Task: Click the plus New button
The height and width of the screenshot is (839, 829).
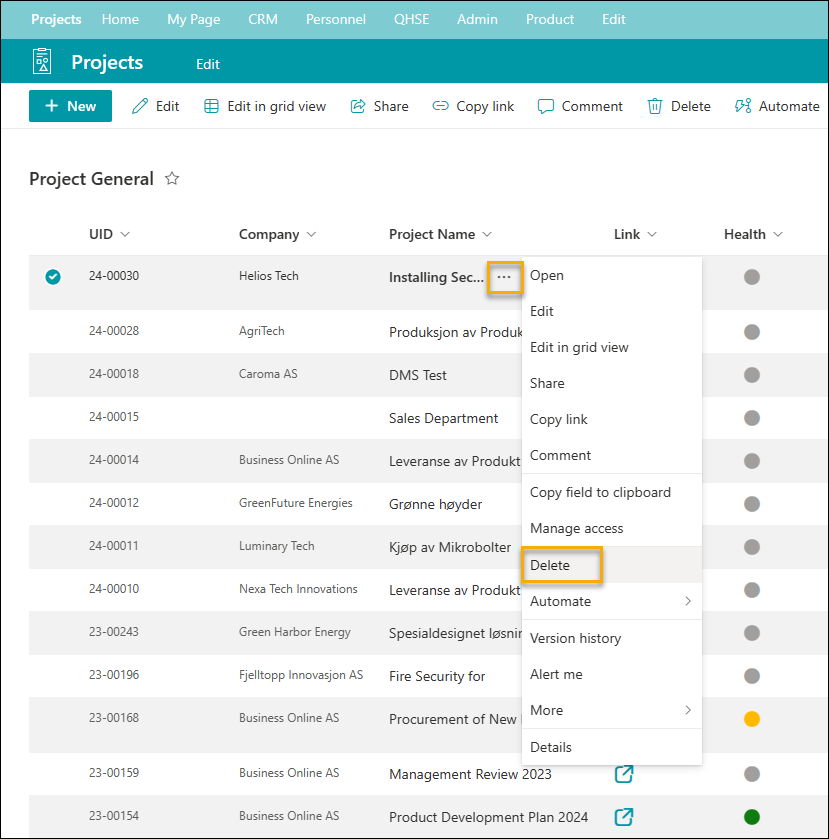Action: [x=70, y=106]
